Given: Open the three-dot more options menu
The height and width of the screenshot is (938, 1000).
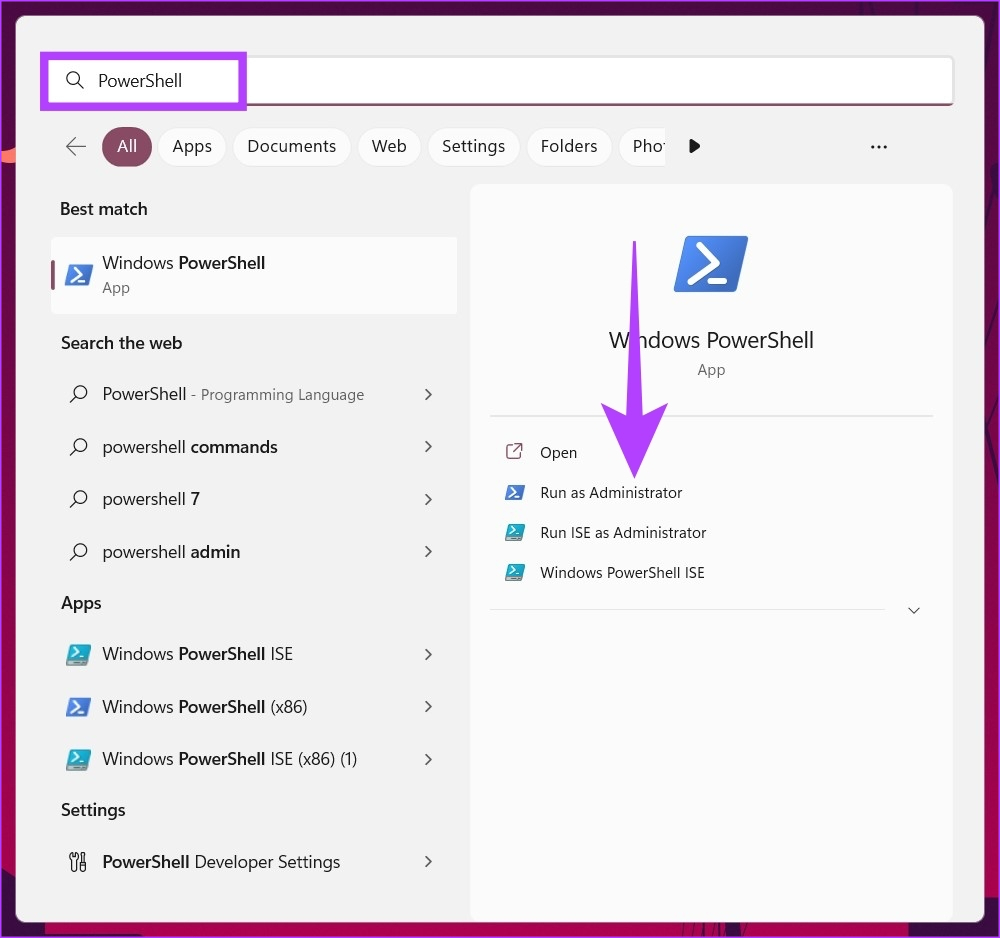Looking at the screenshot, I should [879, 147].
